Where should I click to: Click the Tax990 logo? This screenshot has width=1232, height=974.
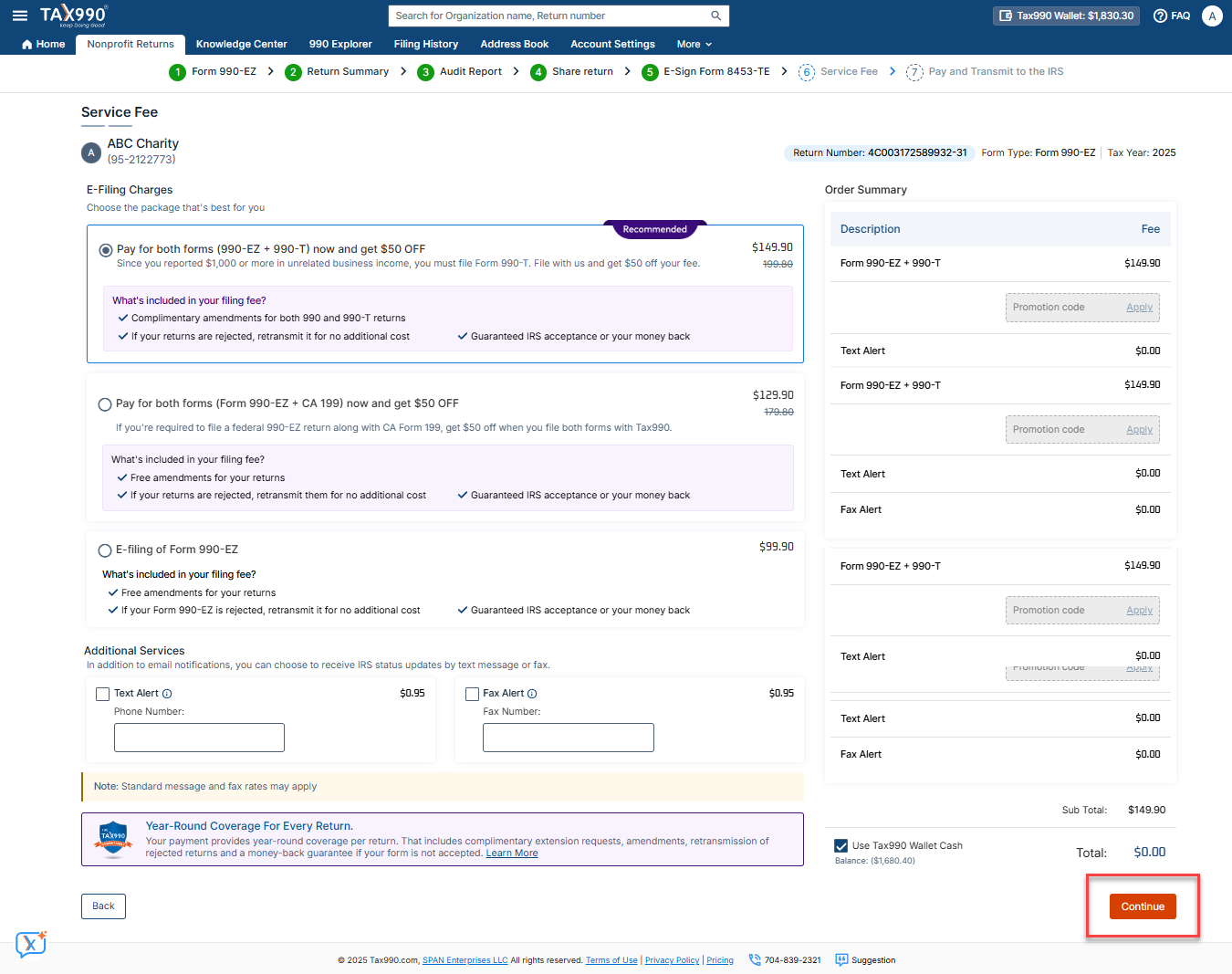click(x=74, y=16)
